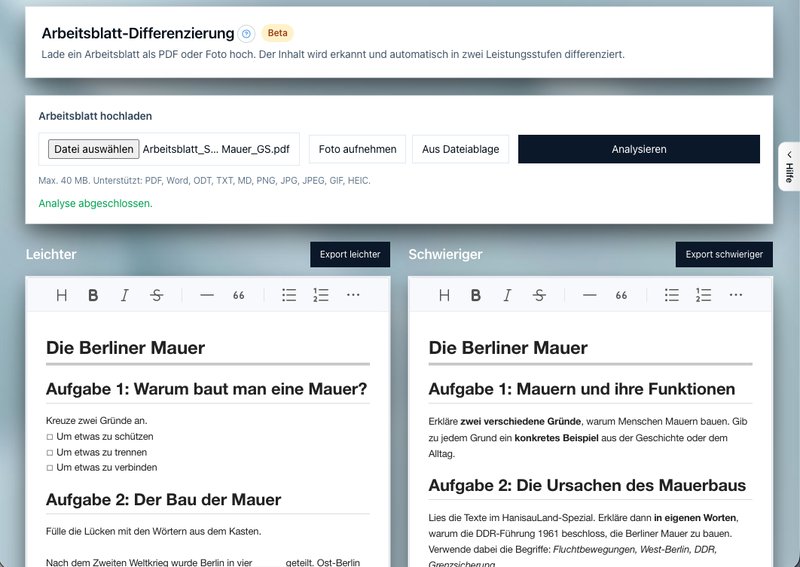Toggle italic in Leichter editor
The height and width of the screenshot is (567, 800).
[124, 295]
